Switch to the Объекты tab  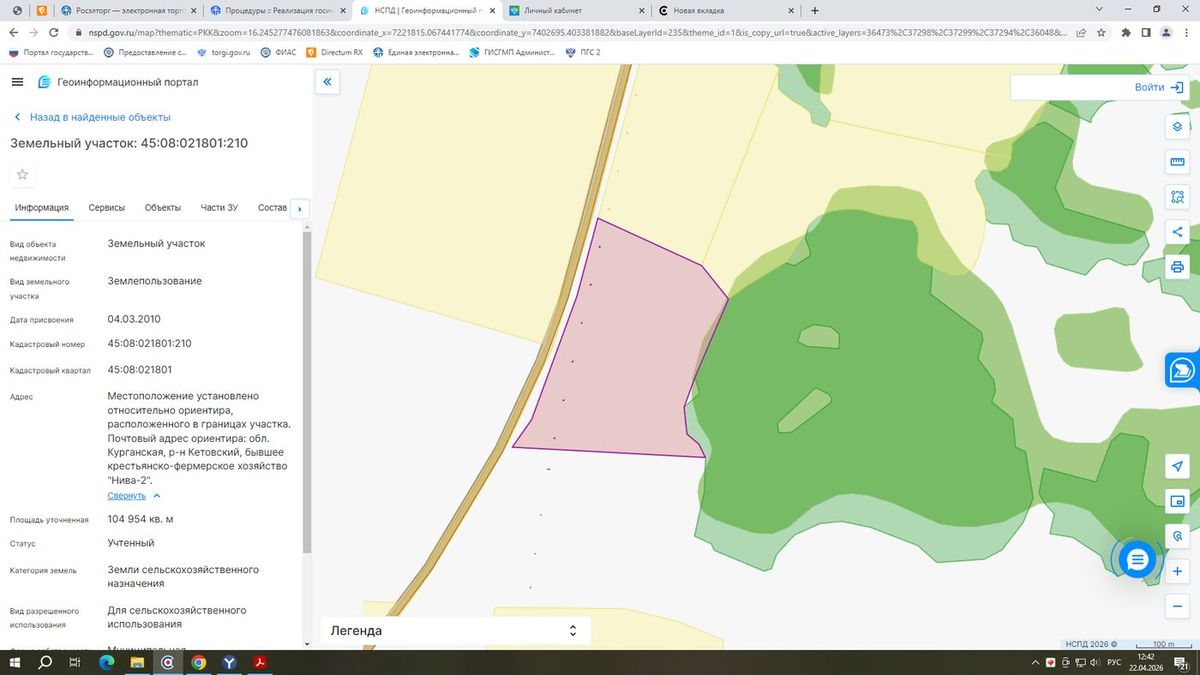163,208
